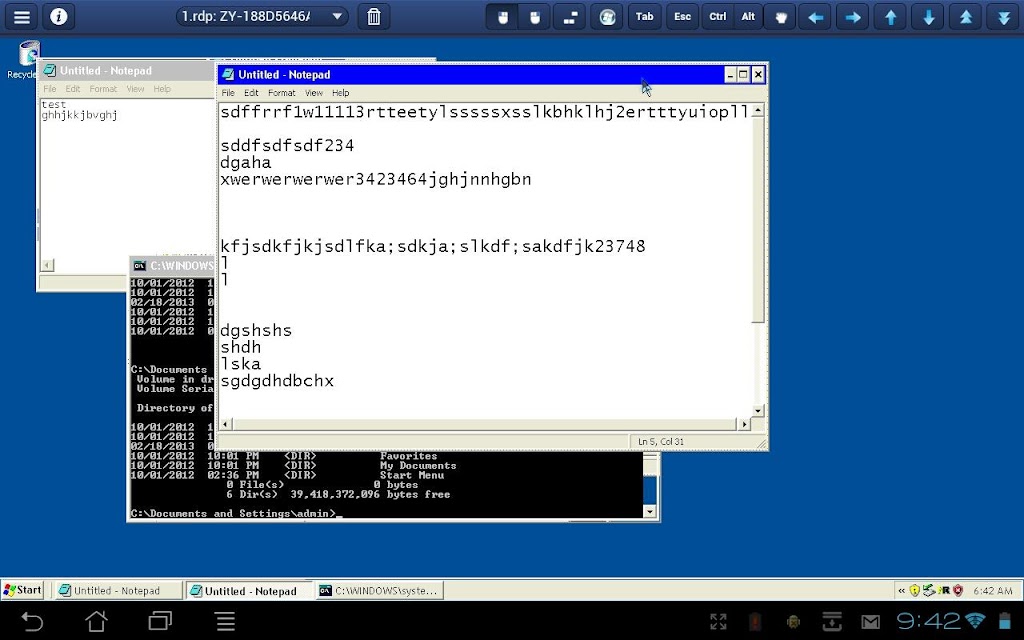Image resolution: width=1024 pixels, height=640 pixels.
Task: Open the info button in the top bar
Action: pos(59,16)
